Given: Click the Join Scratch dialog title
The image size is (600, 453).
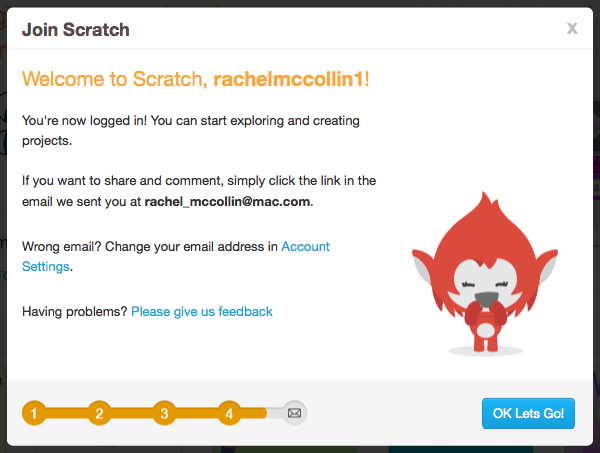Looking at the screenshot, I should pos(76,30).
